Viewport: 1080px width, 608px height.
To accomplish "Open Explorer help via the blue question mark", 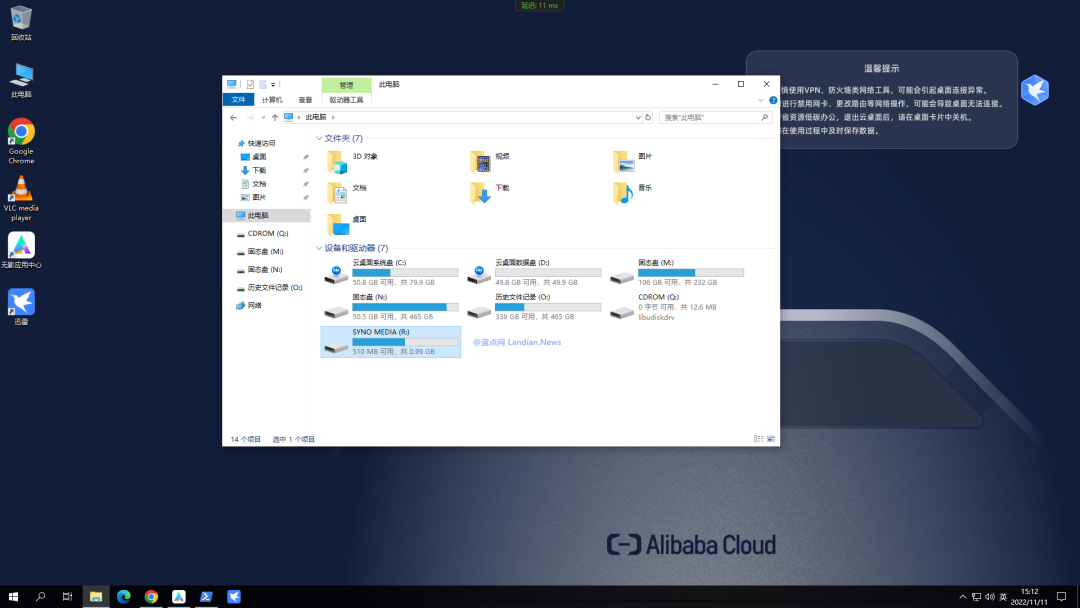I will click(x=773, y=101).
